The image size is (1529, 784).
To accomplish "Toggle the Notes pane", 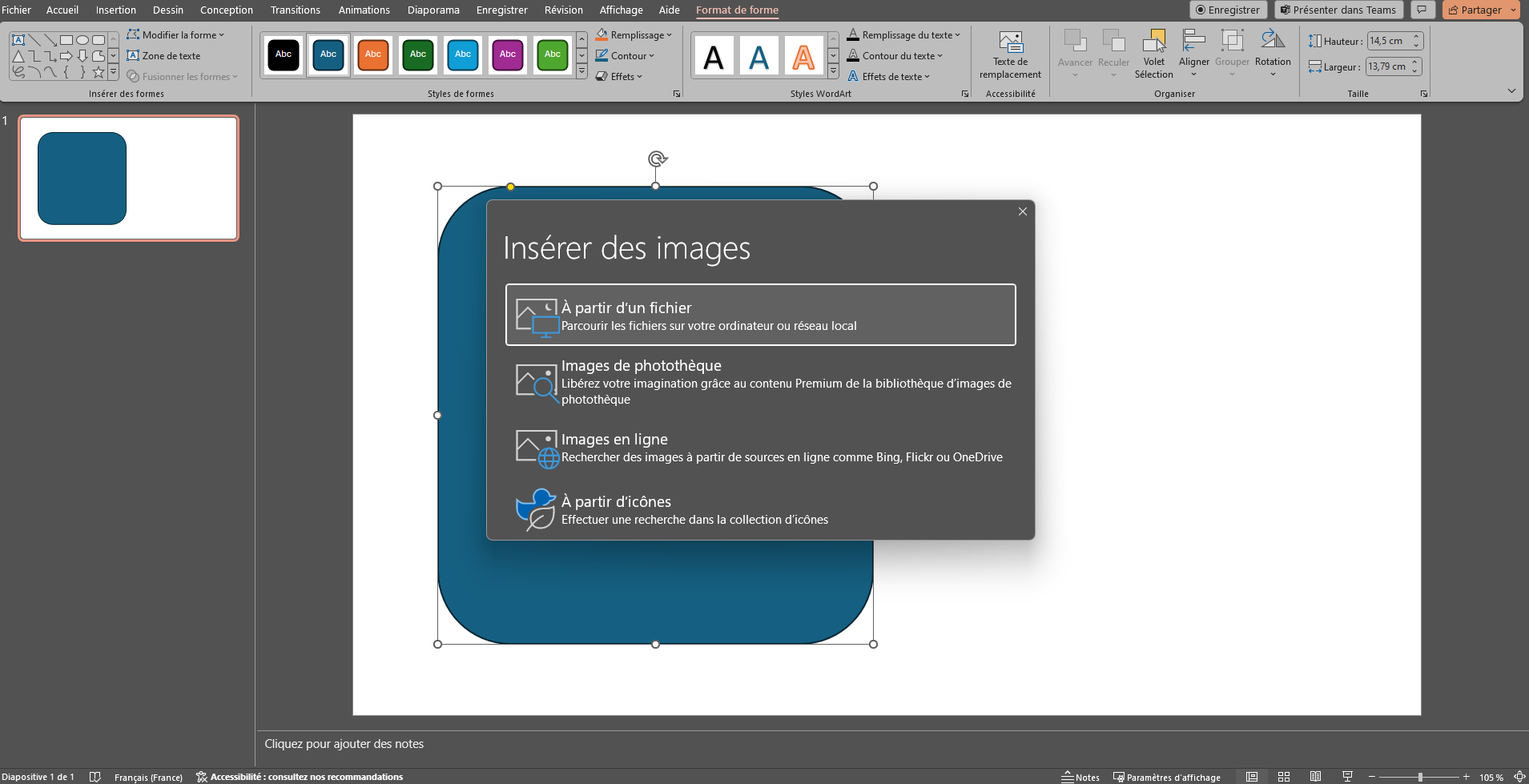I will 1080,777.
